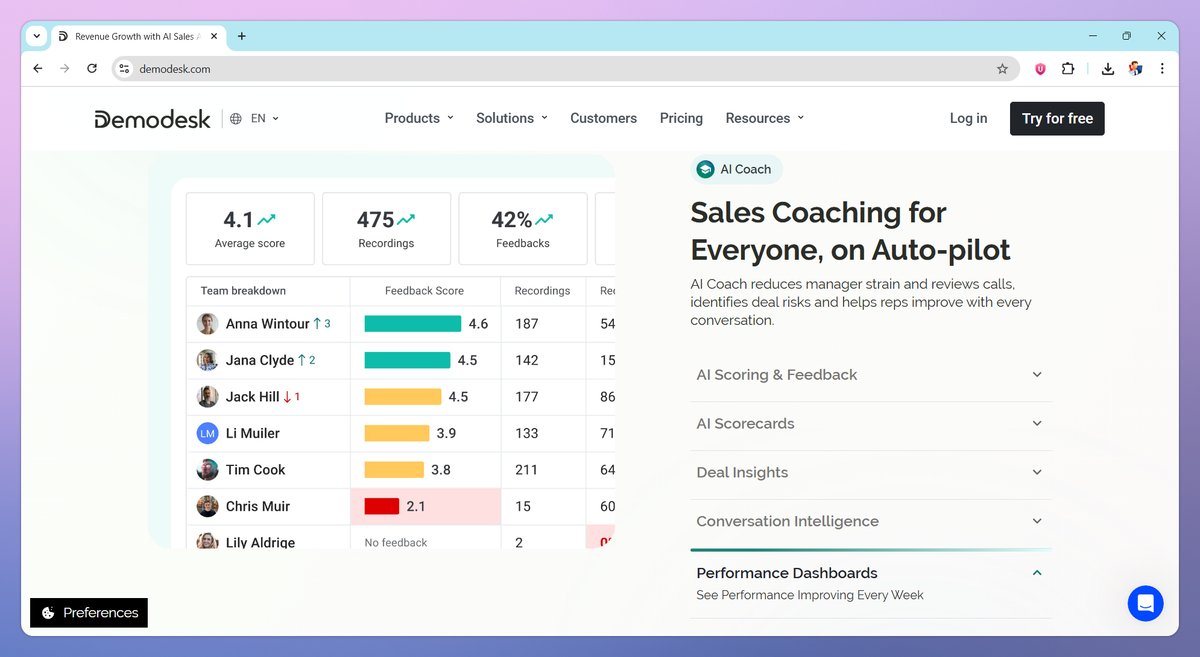Bookmark the page with the star icon

point(1002,68)
